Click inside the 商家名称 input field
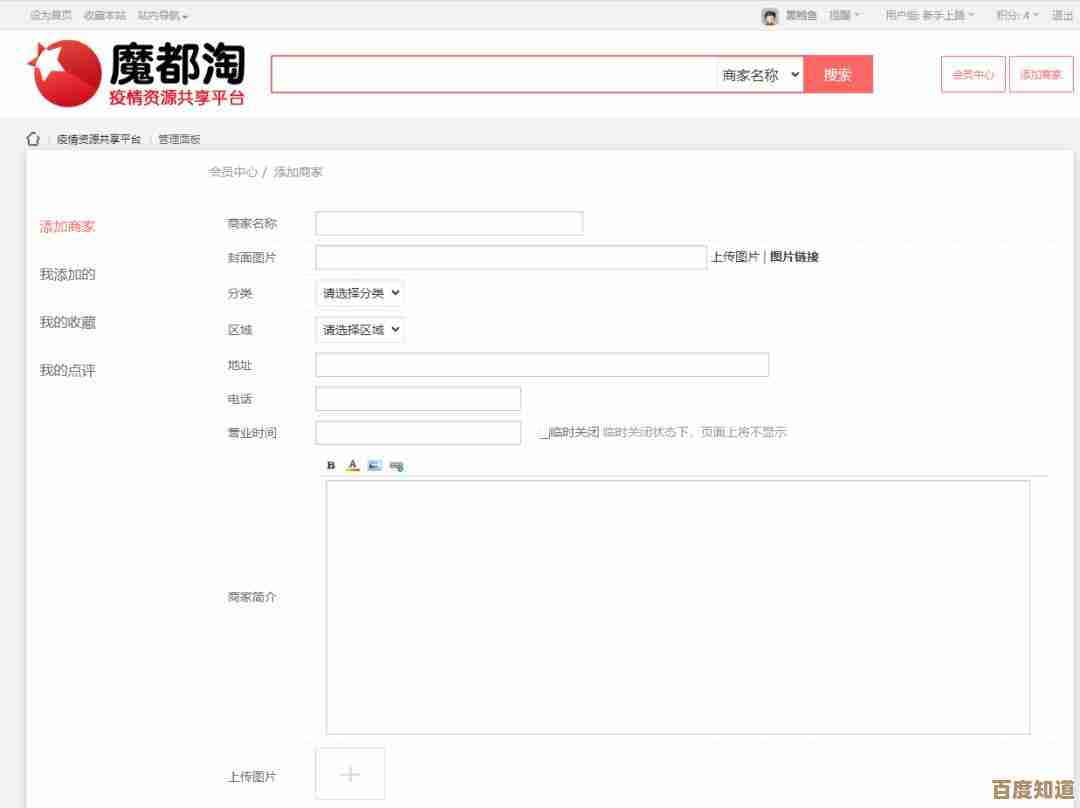The width and height of the screenshot is (1080, 808). (448, 222)
